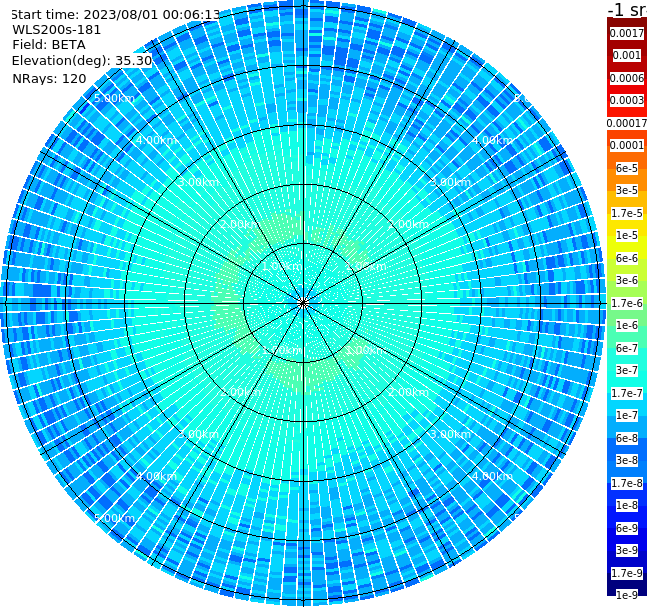Click the Elevation(deg): 35.30 annotation
This screenshot has height=607, width=647.
(82, 61)
